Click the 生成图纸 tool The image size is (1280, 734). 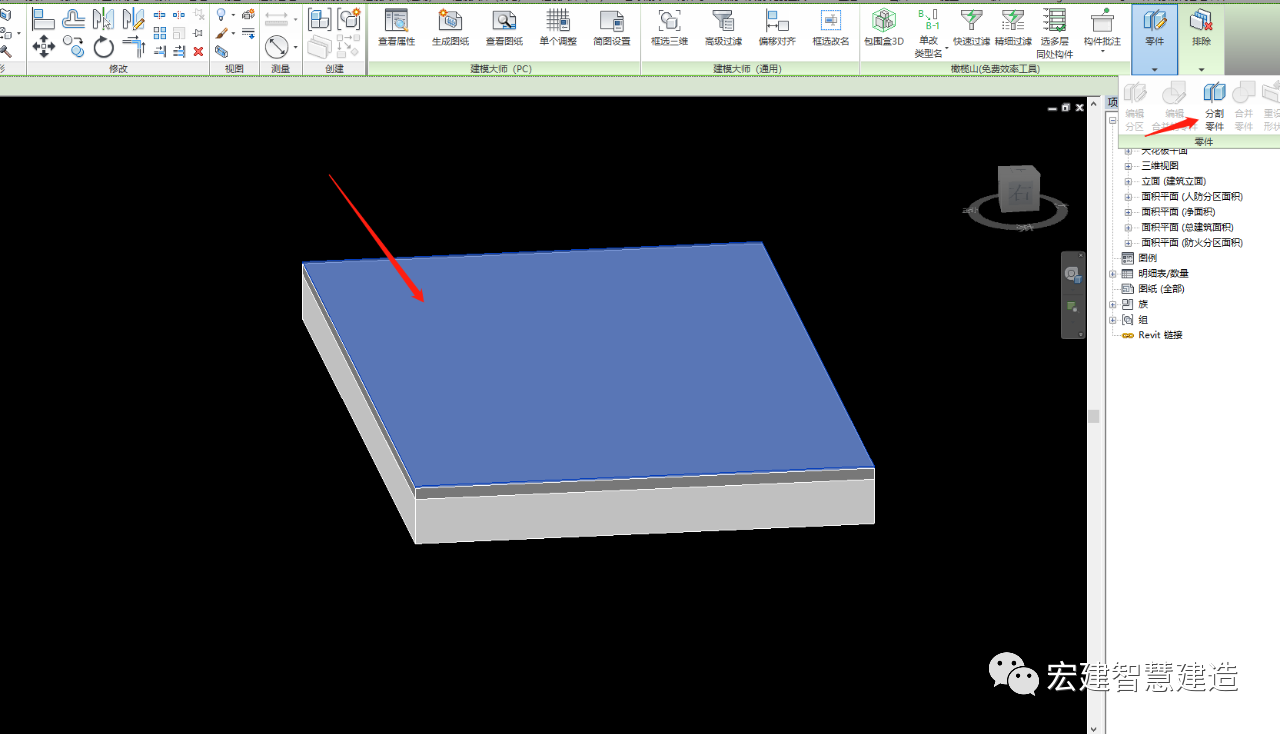tap(450, 28)
